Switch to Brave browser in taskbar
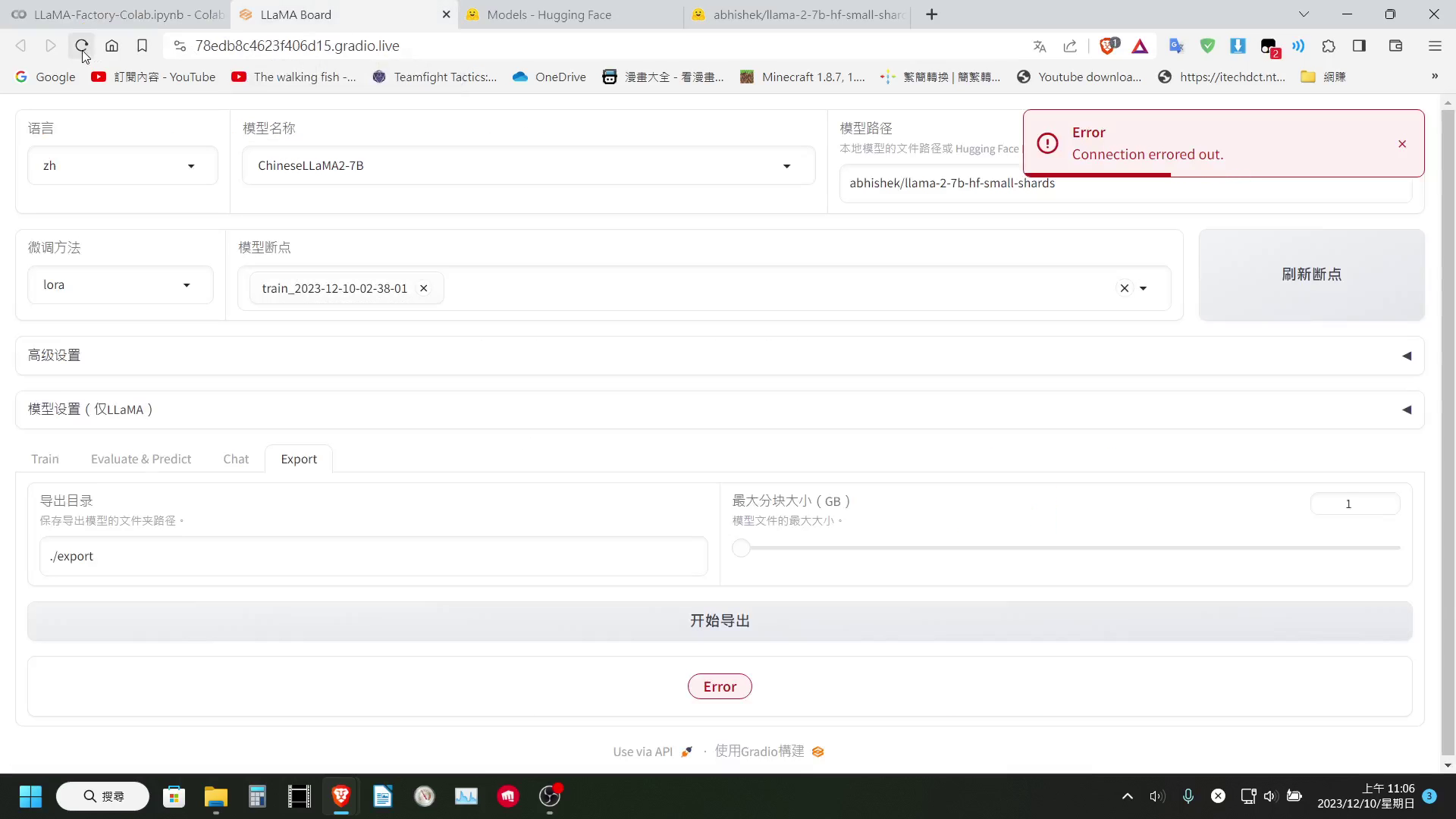This screenshot has width=1456, height=819. tap(341, 796)
